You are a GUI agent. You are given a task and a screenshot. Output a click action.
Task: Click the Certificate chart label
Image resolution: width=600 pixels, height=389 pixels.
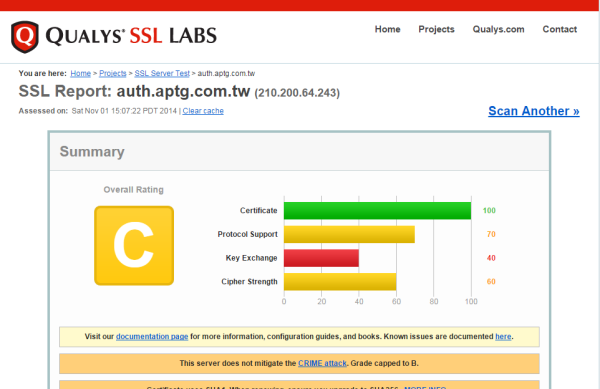point(258,211)
